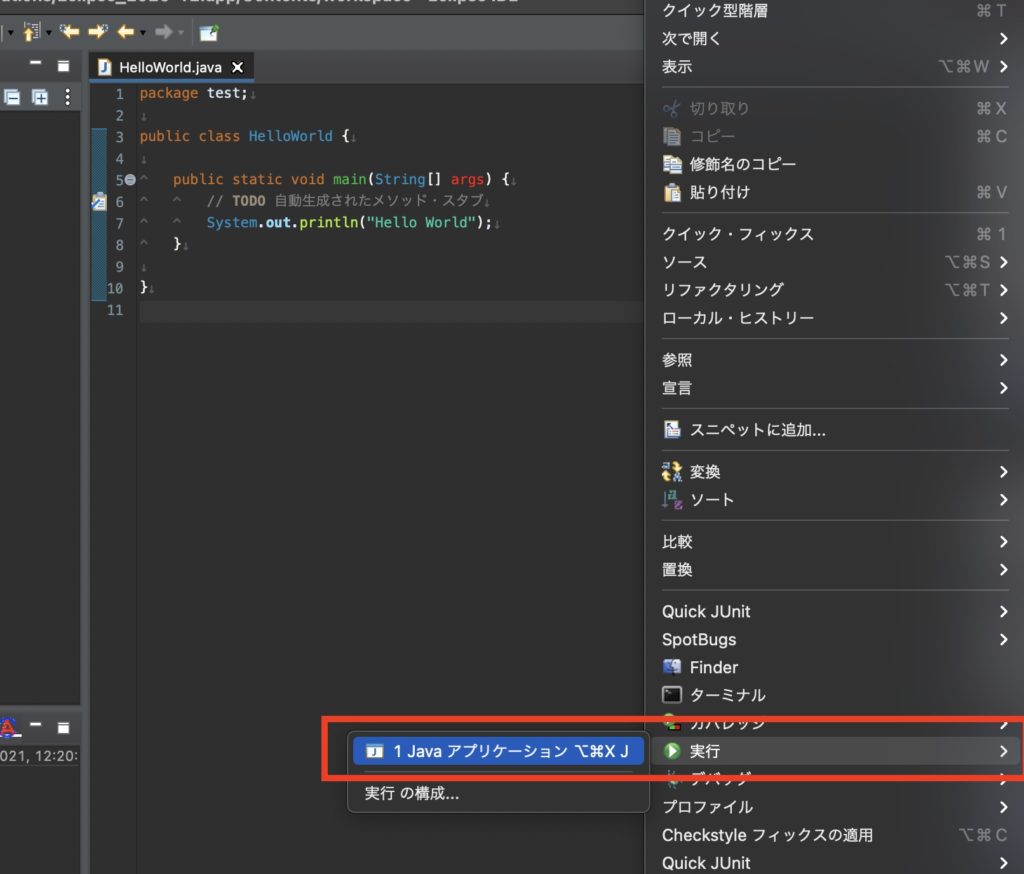Image resolution: width=1024 pixels, height=874 pixels.
Task: Choose Finder from context menu
Action: (x=834, y=668)
